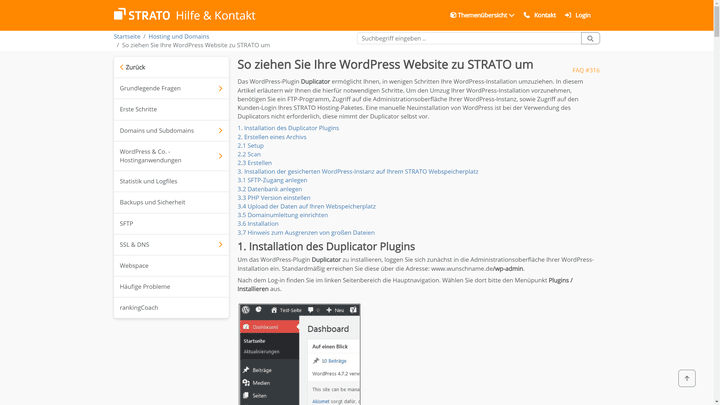Jump to 3.6 Installation section
The image size is (720, 405).
click(258, 224)
